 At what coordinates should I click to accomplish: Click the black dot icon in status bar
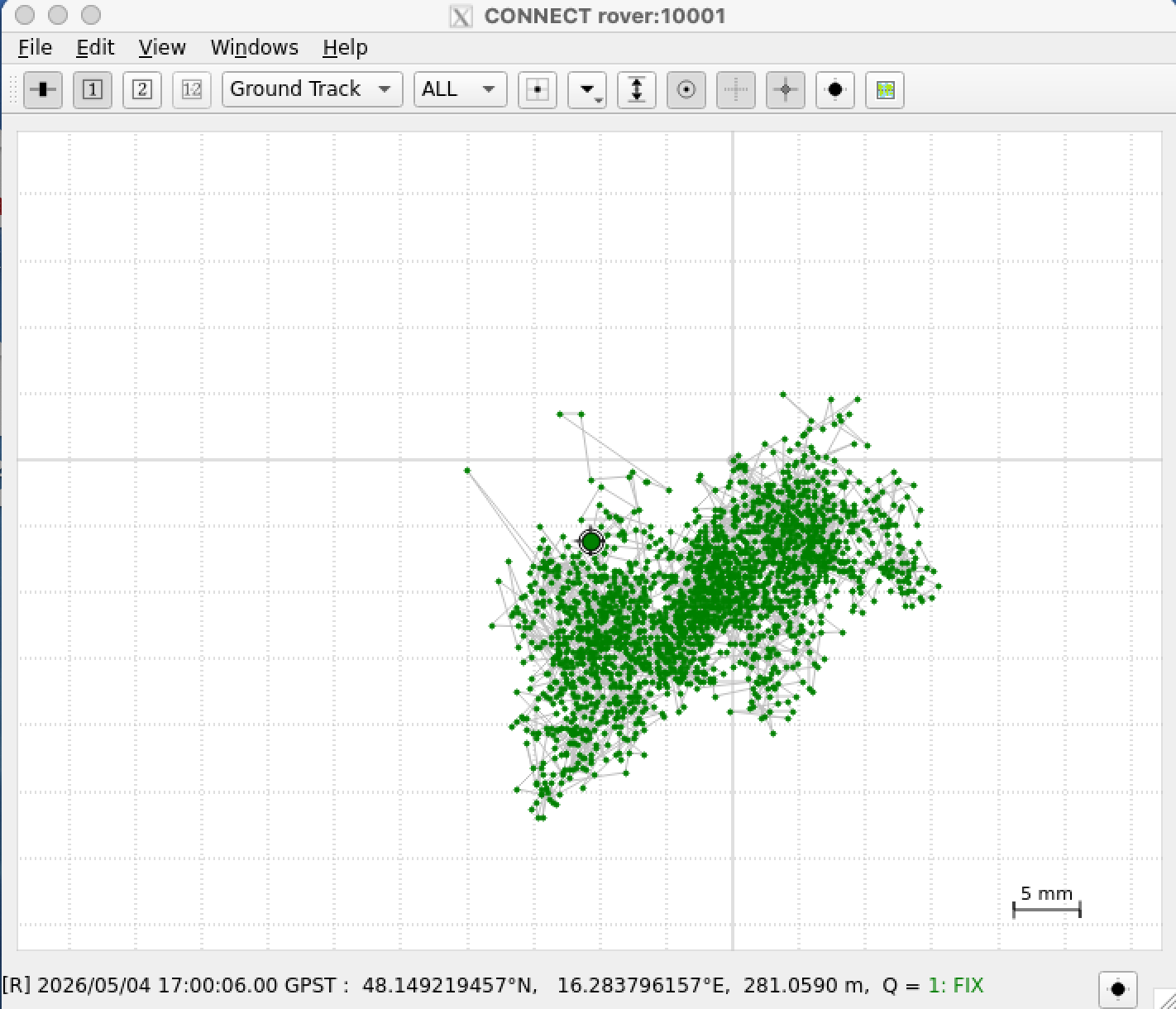click(x=1118, y=989)
